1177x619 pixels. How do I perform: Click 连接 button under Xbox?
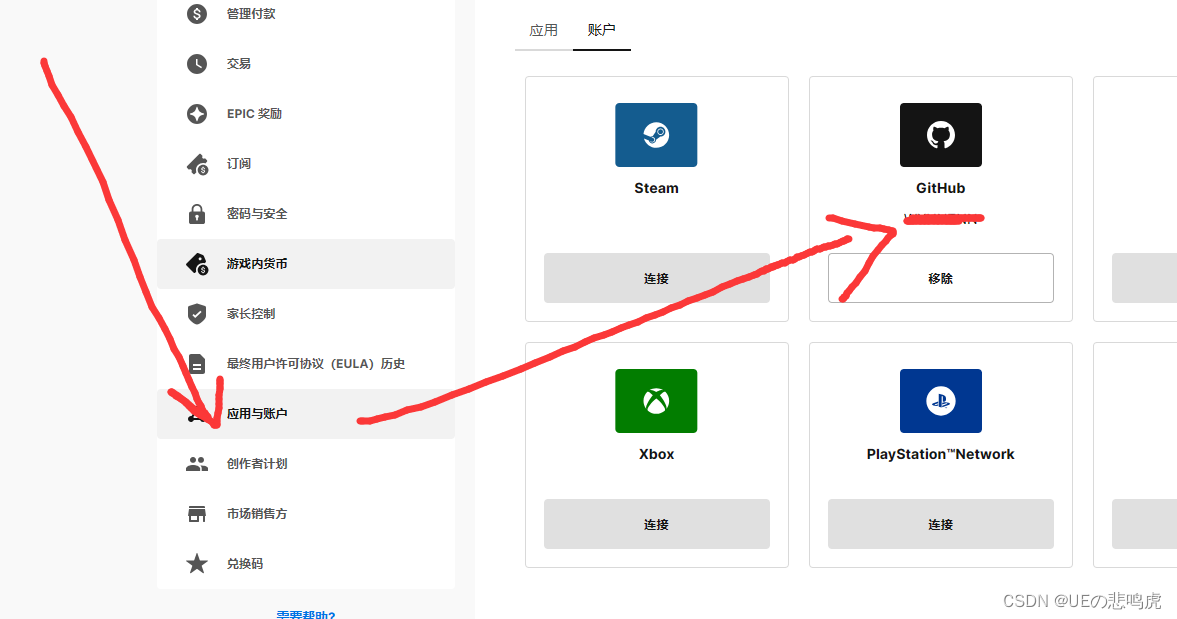click(657, 524)
